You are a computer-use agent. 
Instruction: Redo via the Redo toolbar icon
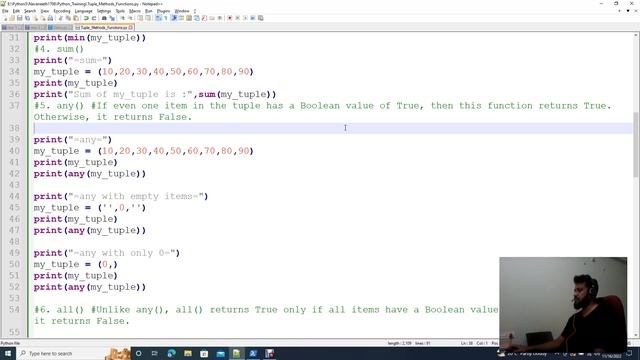point(93,18)
